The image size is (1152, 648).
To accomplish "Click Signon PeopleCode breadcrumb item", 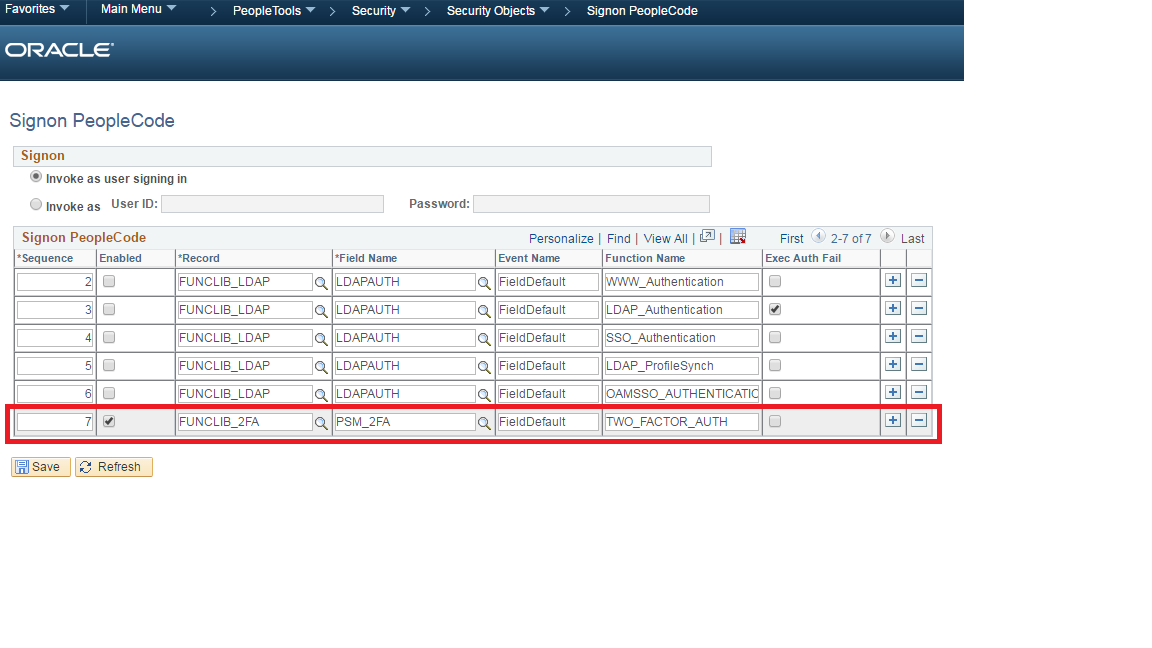I will click(x=642, y=11).
